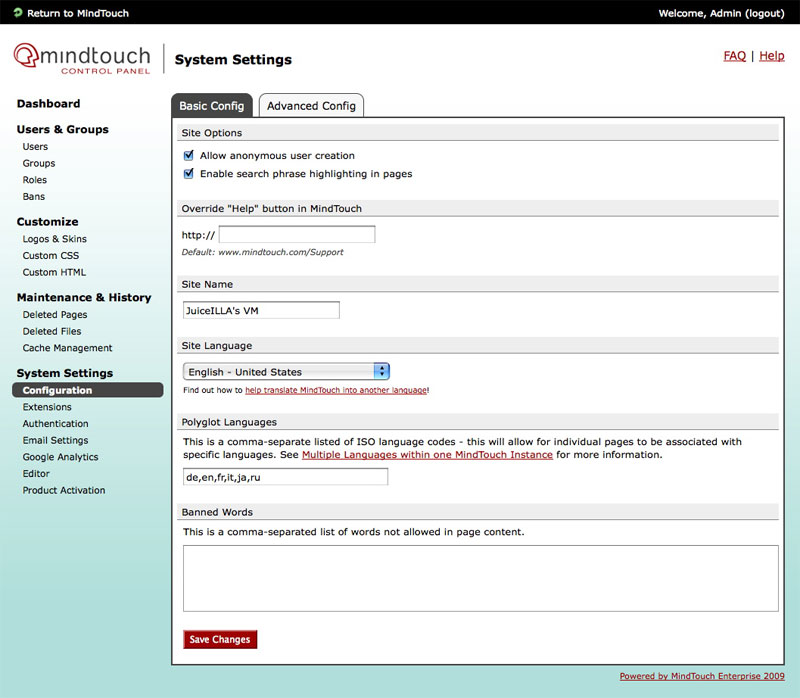
Task: Switch to the Advanced Config tab
Action: (311, 106)
